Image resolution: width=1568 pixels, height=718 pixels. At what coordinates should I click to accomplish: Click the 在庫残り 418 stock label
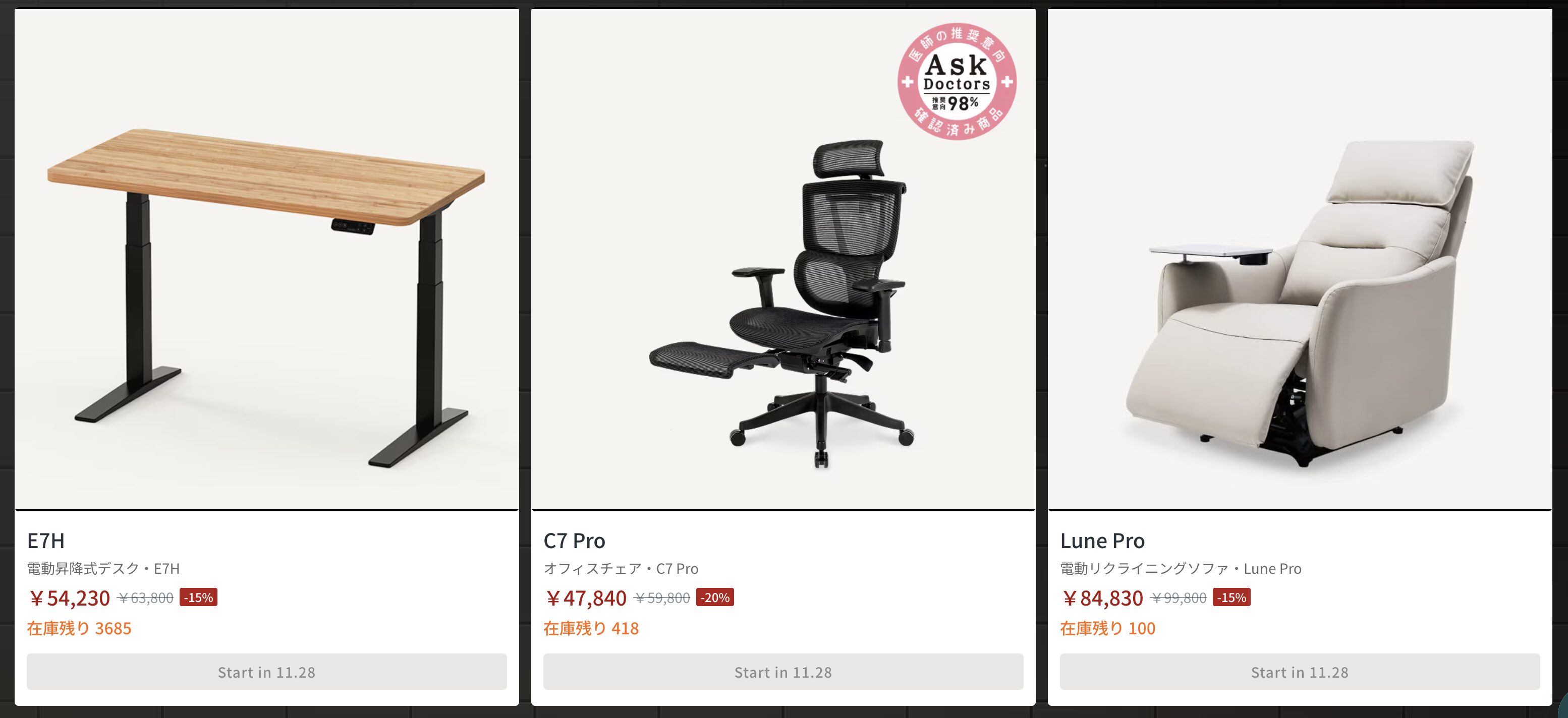(591, 628)
